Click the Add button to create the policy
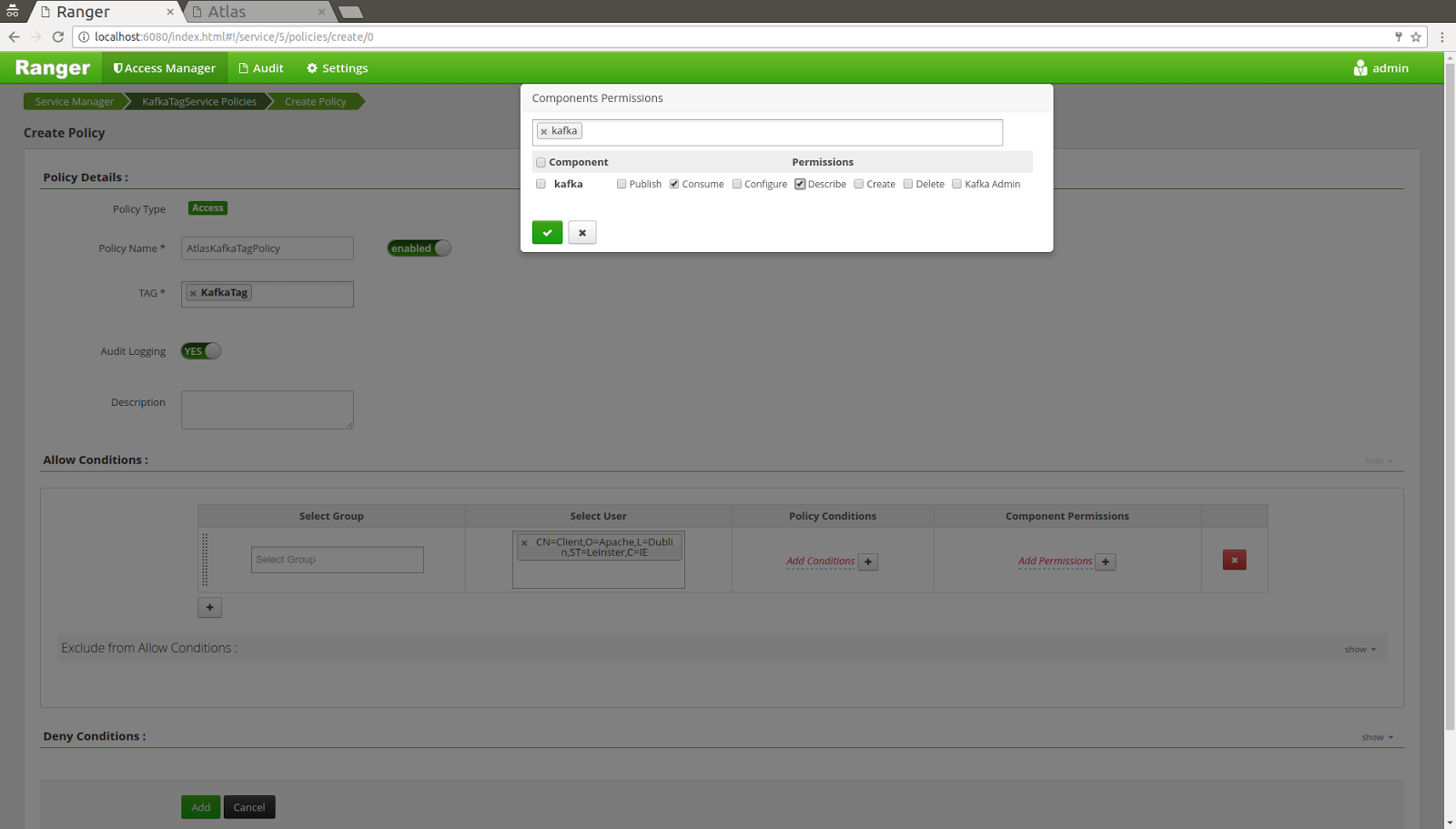This screenshot has width=1456, height=829. 200,806
